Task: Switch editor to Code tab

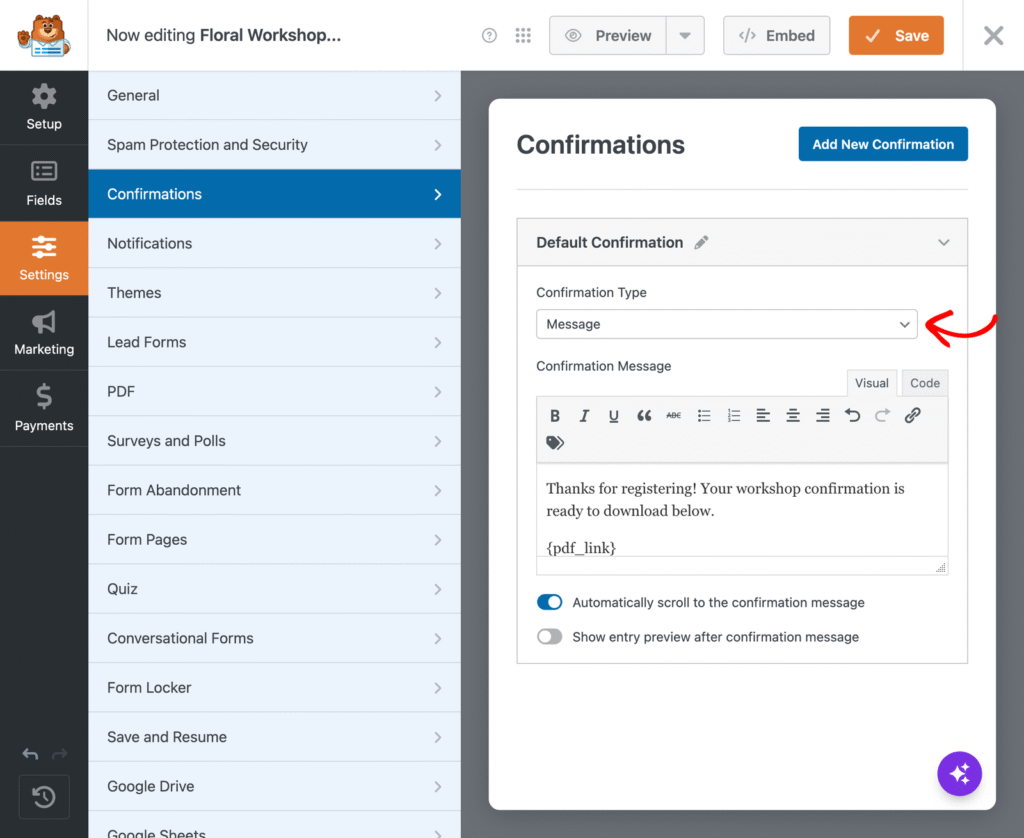Action: [x=925, y=383]
